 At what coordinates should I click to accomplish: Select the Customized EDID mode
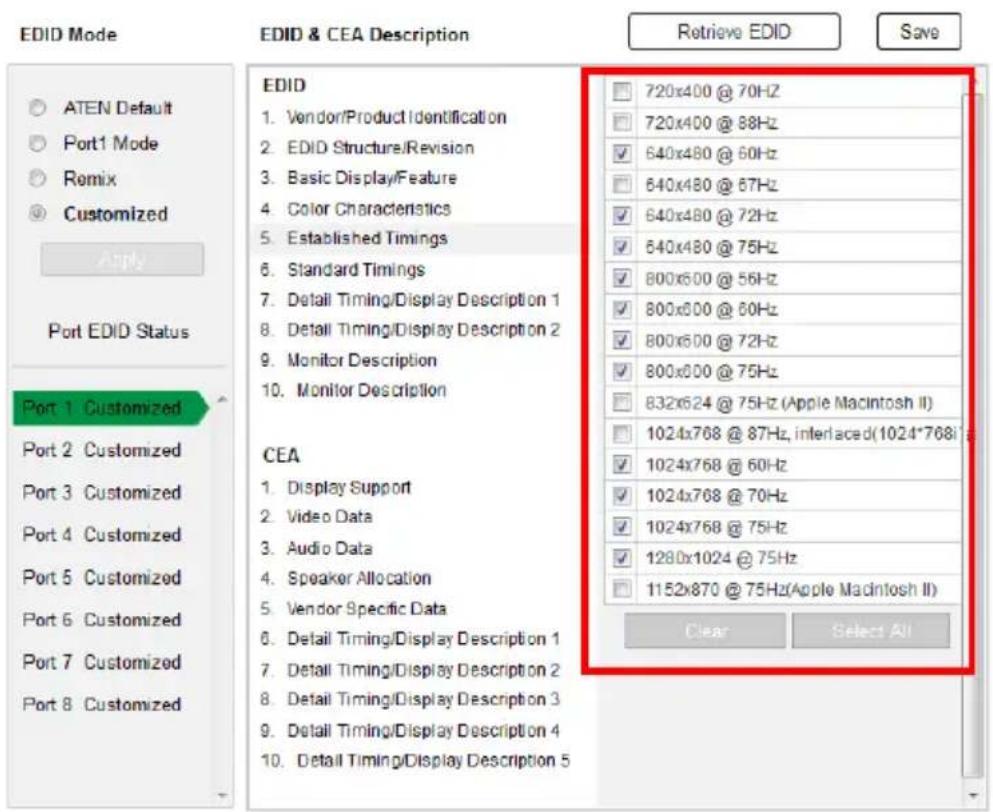pos(37,213)
